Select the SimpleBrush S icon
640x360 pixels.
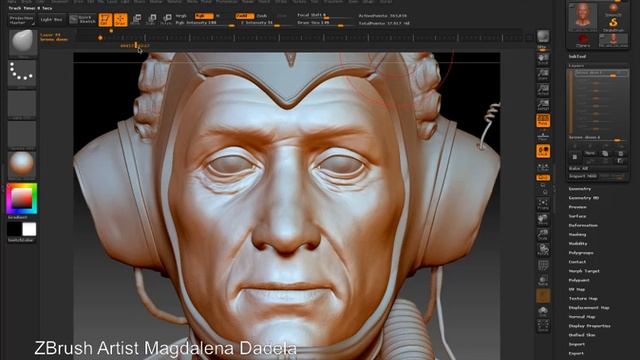(613, 23)
